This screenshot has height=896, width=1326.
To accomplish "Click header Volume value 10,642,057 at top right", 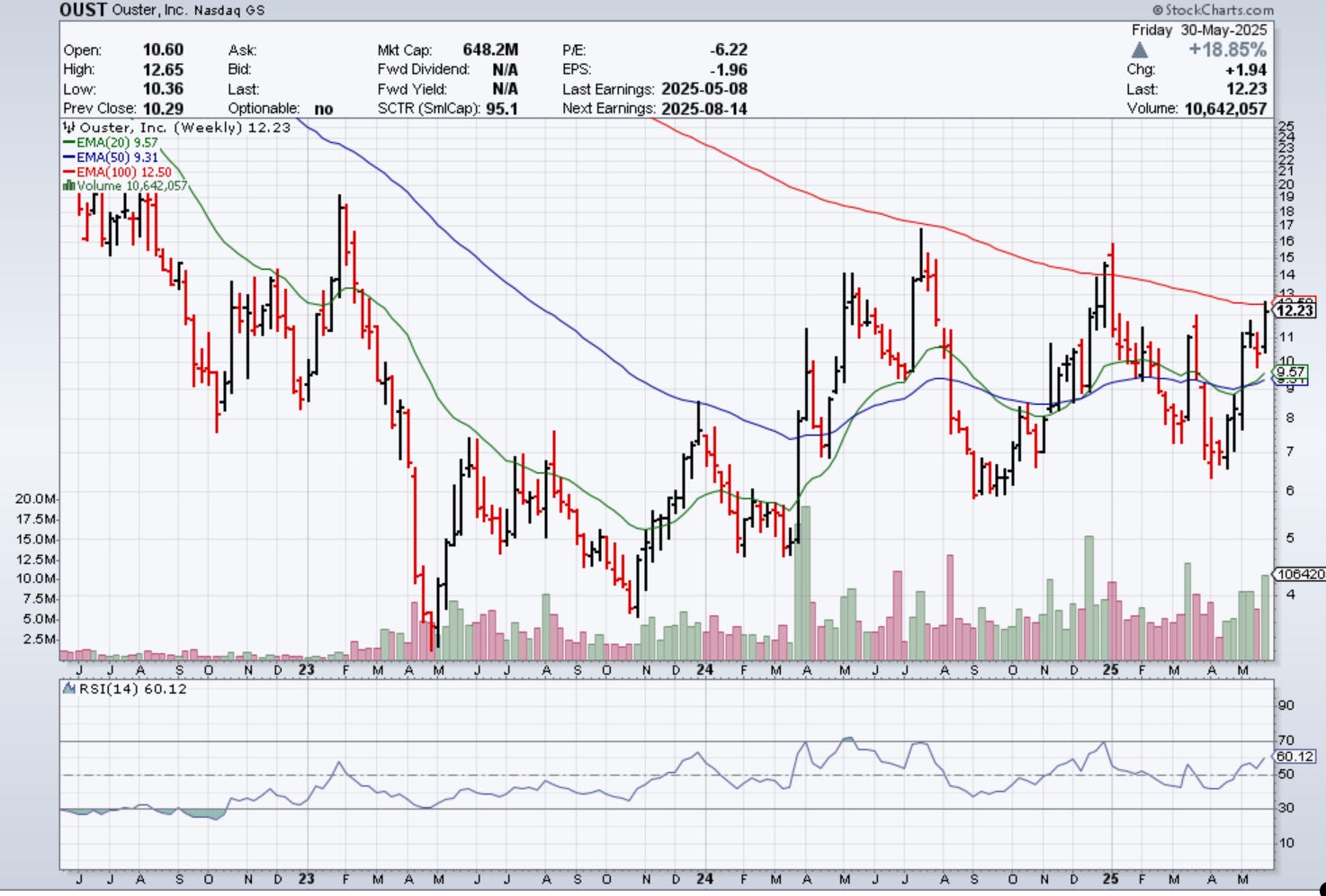I will click(x=1225, y=108).
